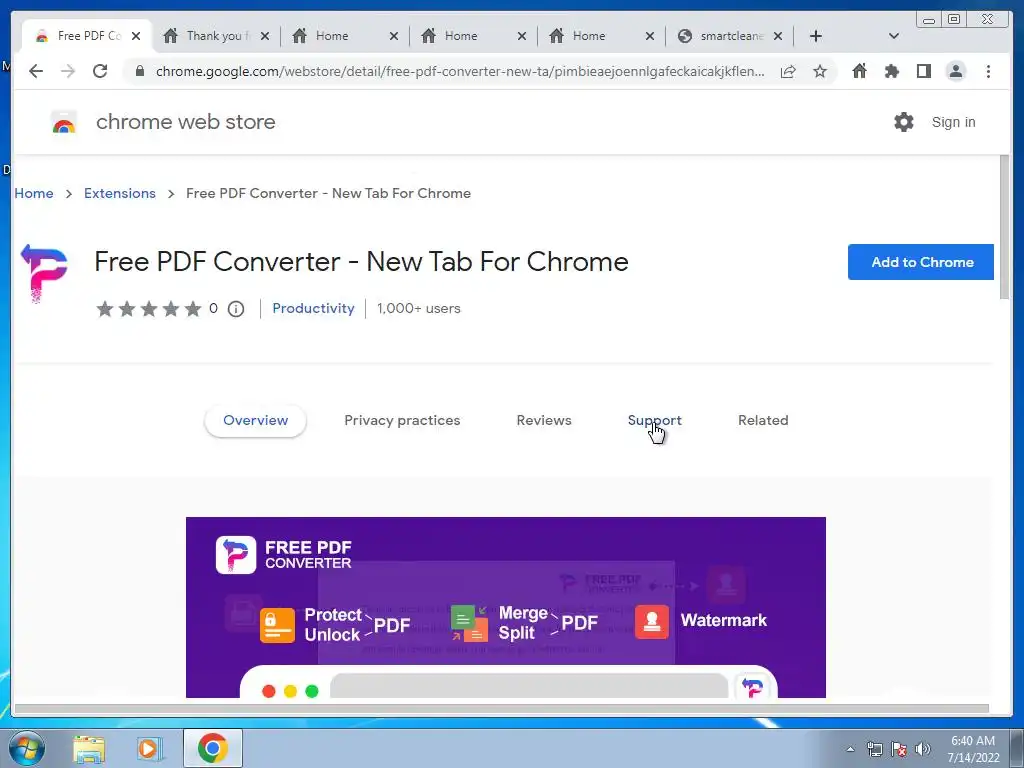Viewport: 1024px width, 768px height.
Task: Expand the tab search dropdown arrow
Action: [x=894, y=36]
